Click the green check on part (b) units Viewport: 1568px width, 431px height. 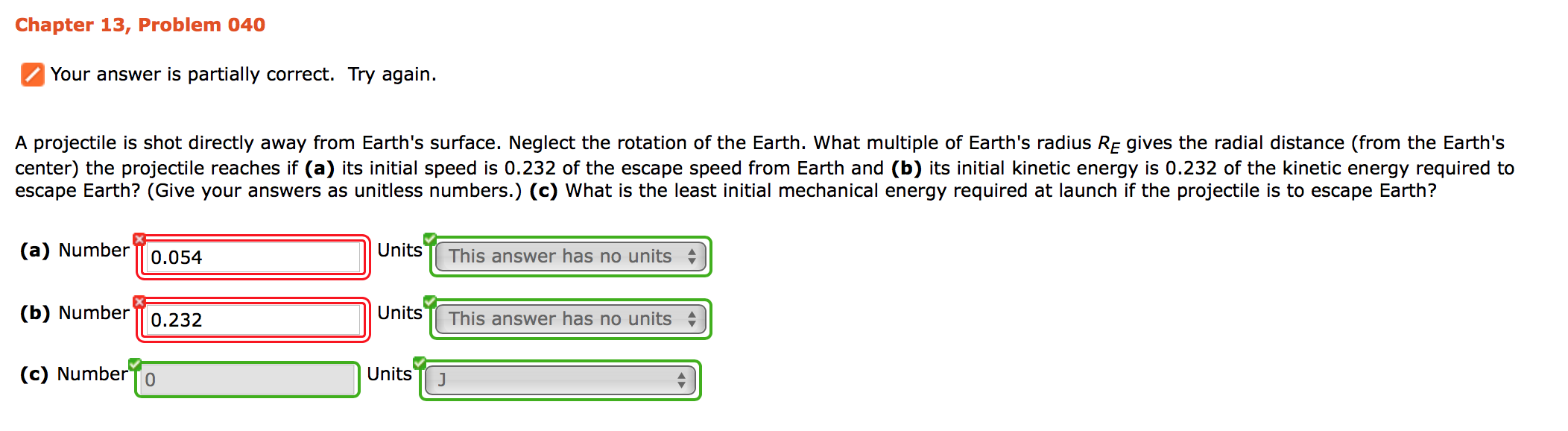point(430,301)
